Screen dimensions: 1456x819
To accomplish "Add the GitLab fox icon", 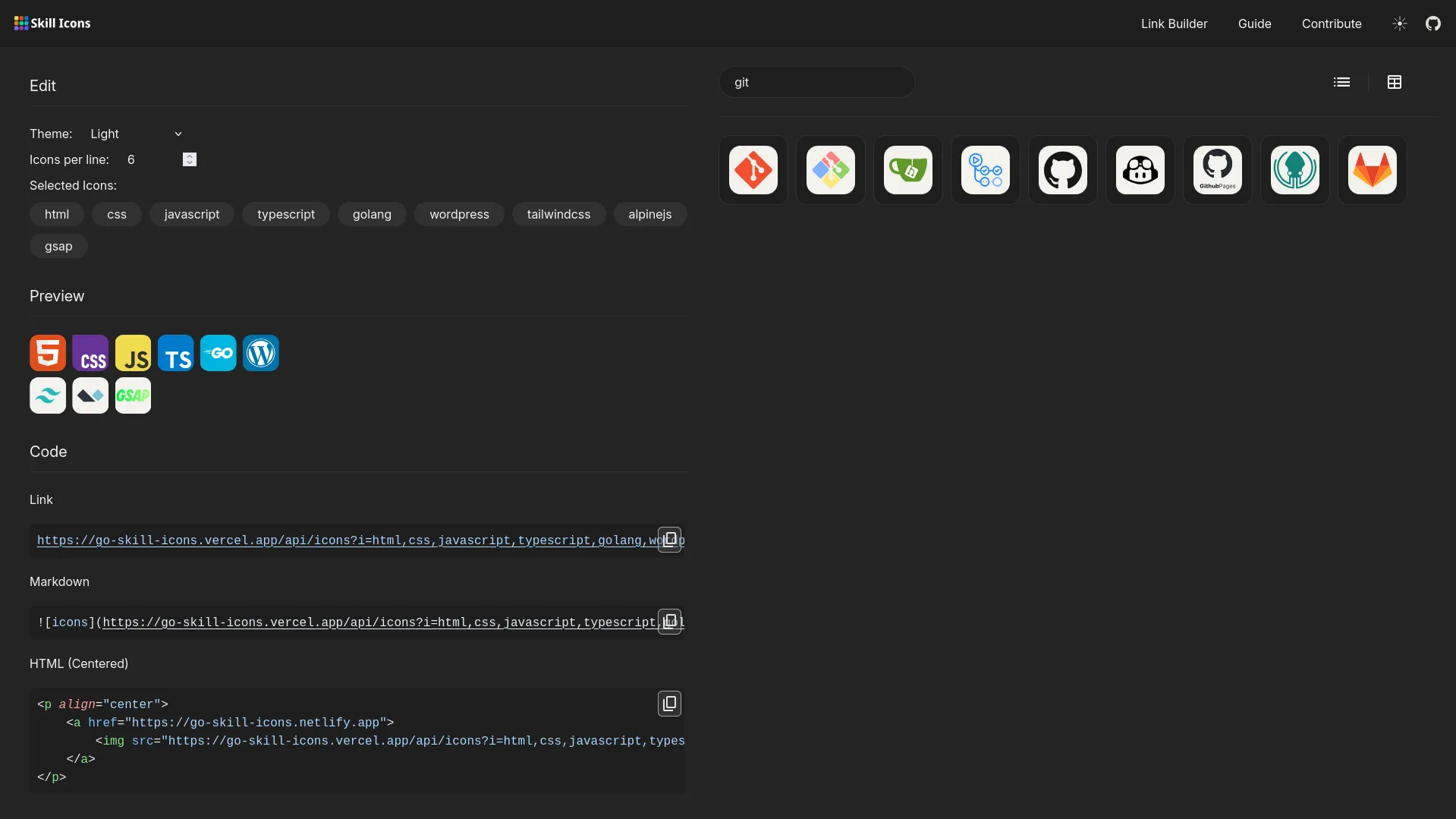I will pos(1372,170).
